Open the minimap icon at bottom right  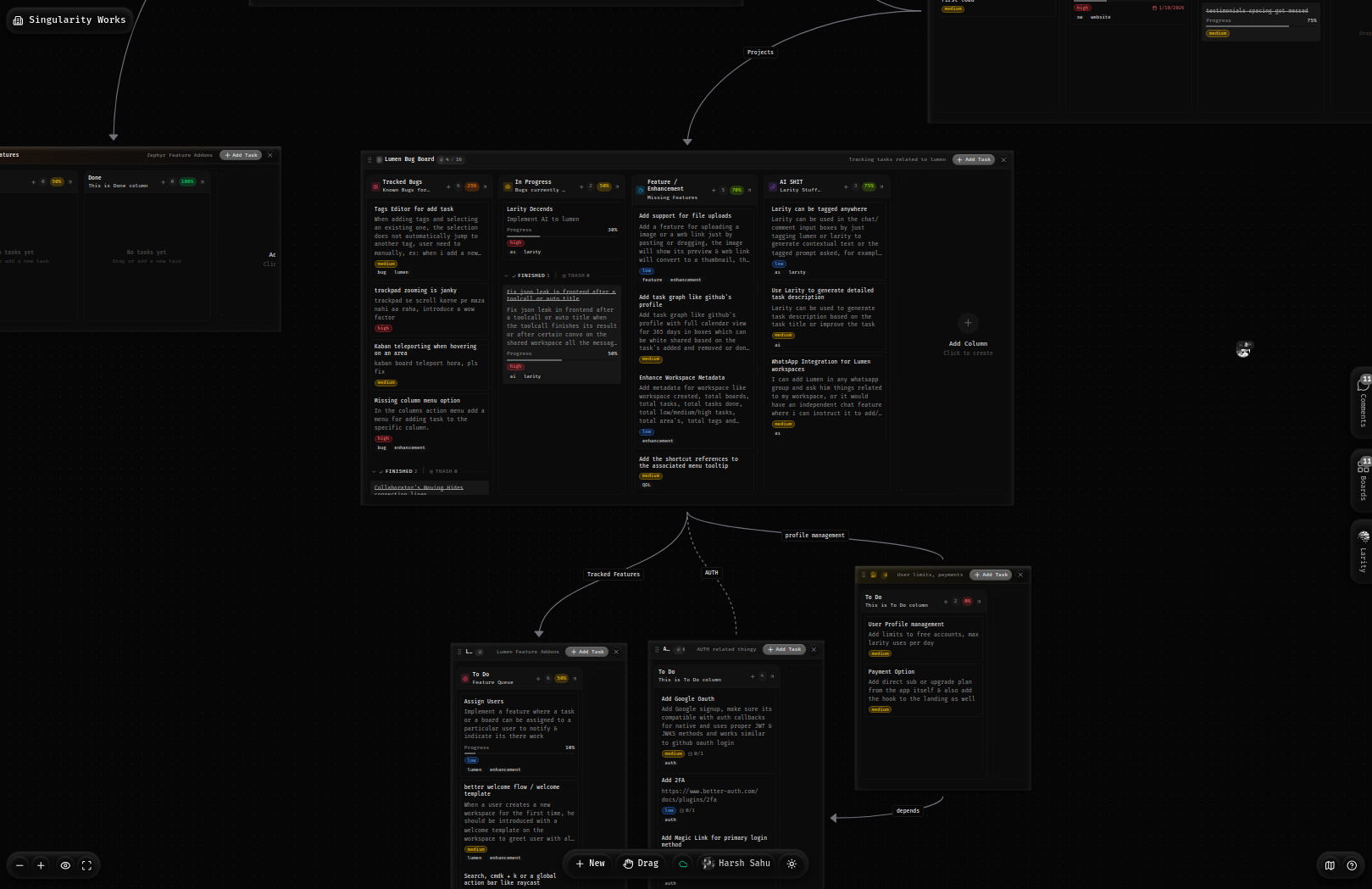[1330, 865]
